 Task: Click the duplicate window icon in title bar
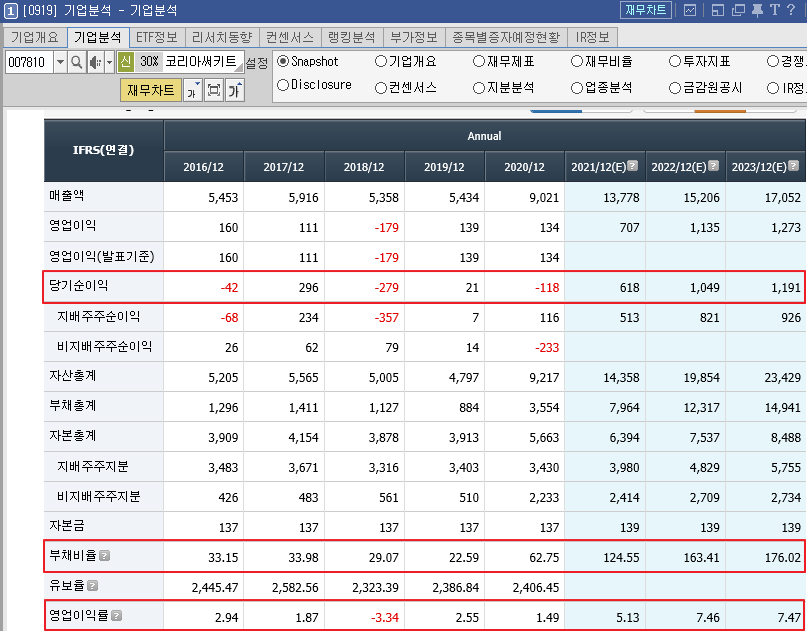pyautogui.click(x=738, y=10)
